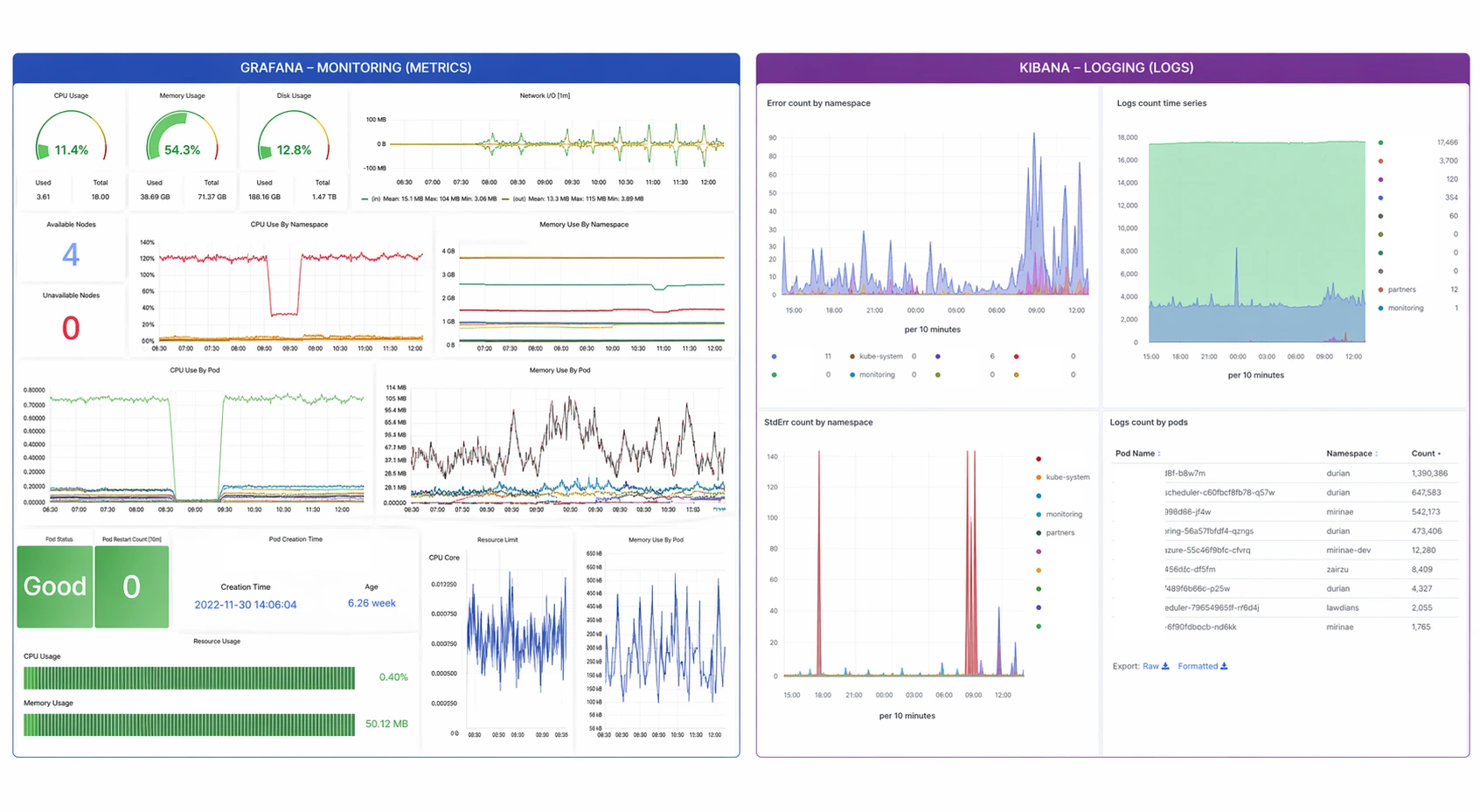
Task: Click the Error count by namespace panel title
Action: tap(818, 103)
